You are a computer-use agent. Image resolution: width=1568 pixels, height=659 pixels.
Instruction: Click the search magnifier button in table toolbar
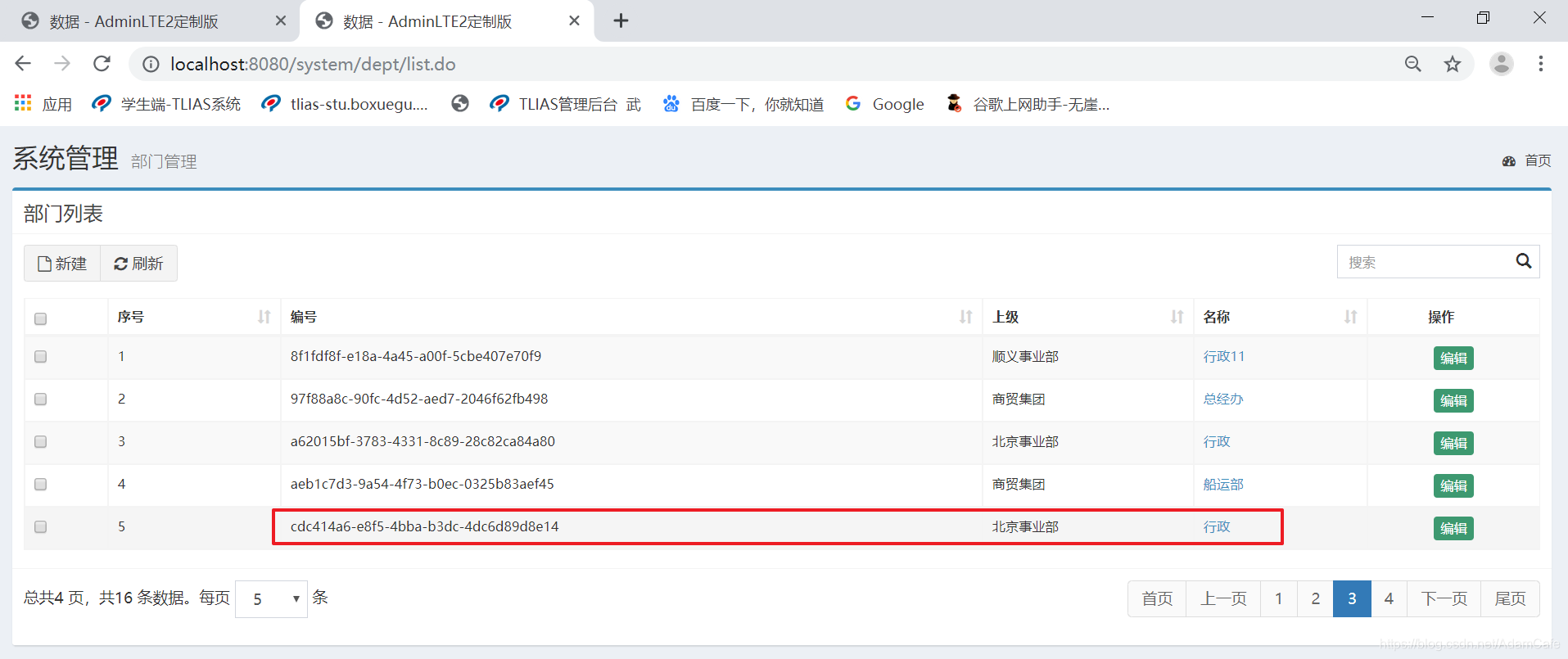point(1524,261)
